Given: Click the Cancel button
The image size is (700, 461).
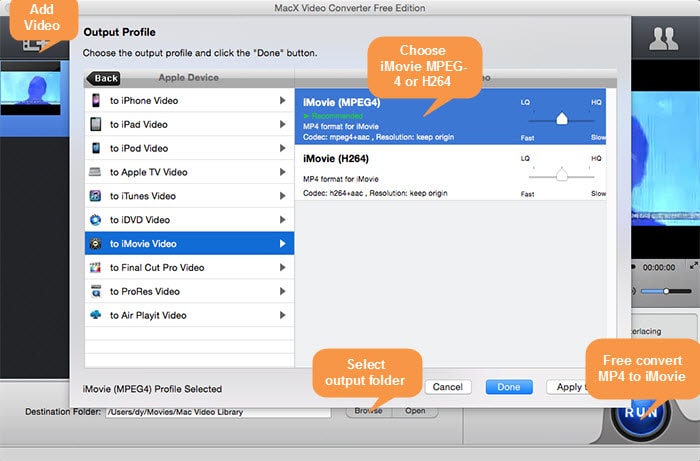Looking at the screenshot, I should [448, 387].
